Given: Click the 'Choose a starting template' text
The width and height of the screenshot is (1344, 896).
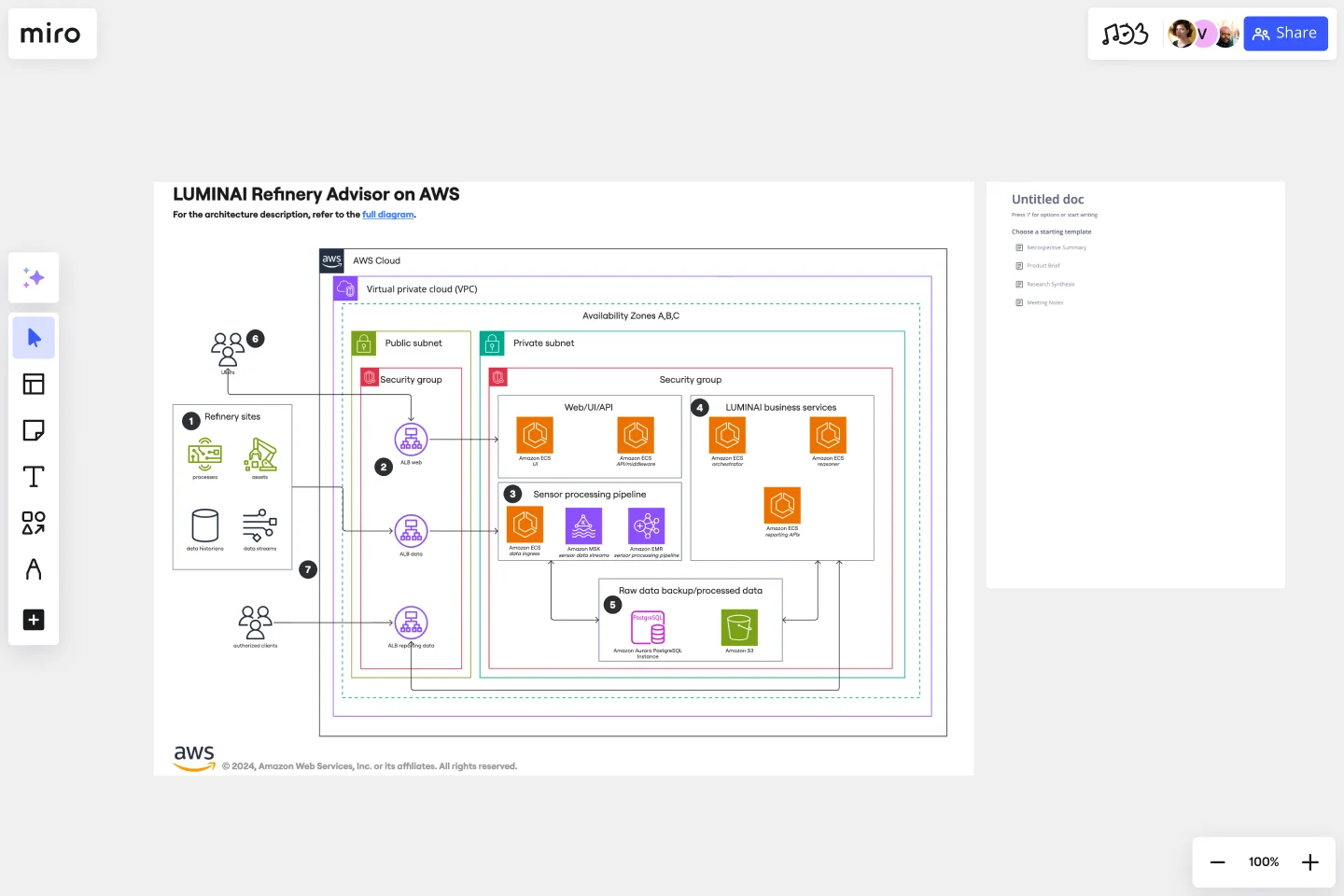Looking at the screenshot, I should click(1052, 232).
